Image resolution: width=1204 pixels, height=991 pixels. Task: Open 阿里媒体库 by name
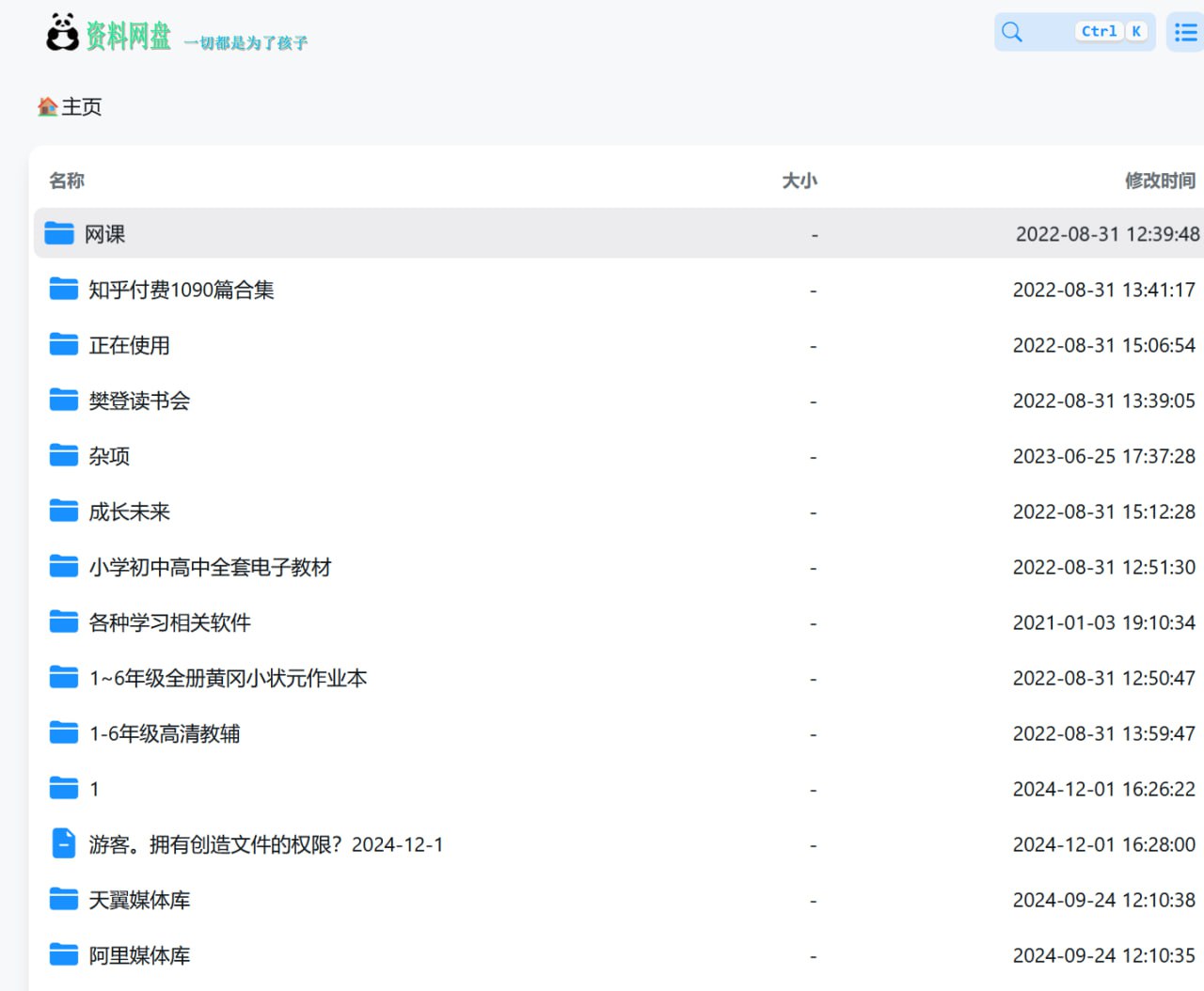[x=139, y=955]
